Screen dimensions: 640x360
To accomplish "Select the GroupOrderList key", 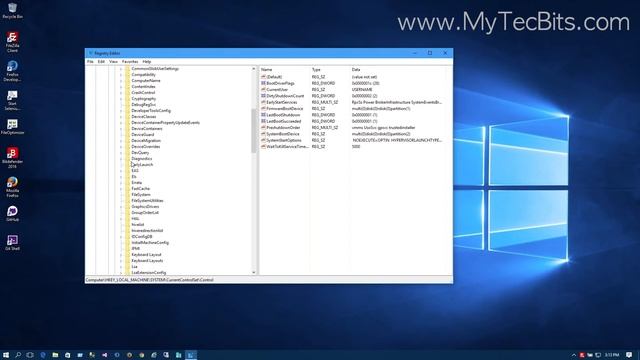I will (144, 213).
